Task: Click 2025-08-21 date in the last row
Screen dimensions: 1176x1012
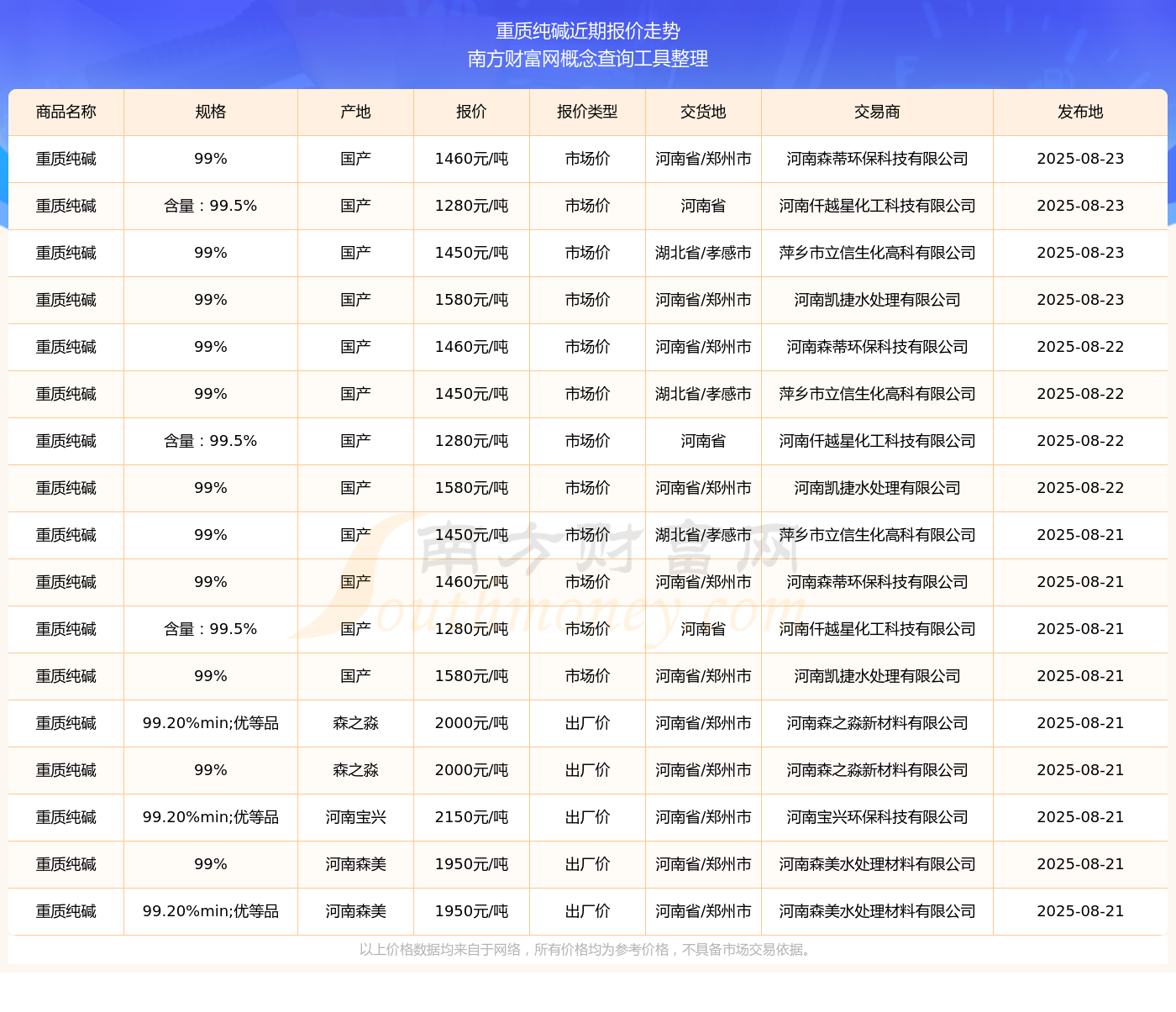Action: (1081, 911)
